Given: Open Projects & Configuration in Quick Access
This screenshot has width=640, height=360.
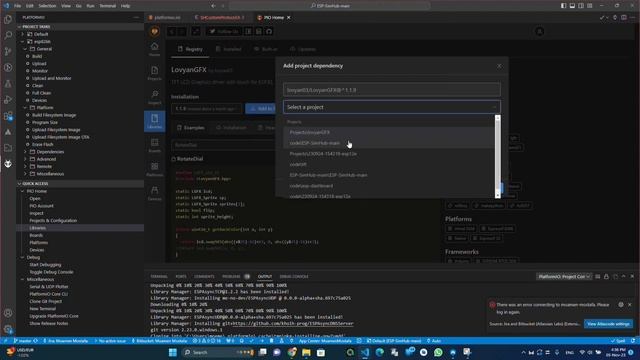Looking at the screenshot, I should coord(53,220).
